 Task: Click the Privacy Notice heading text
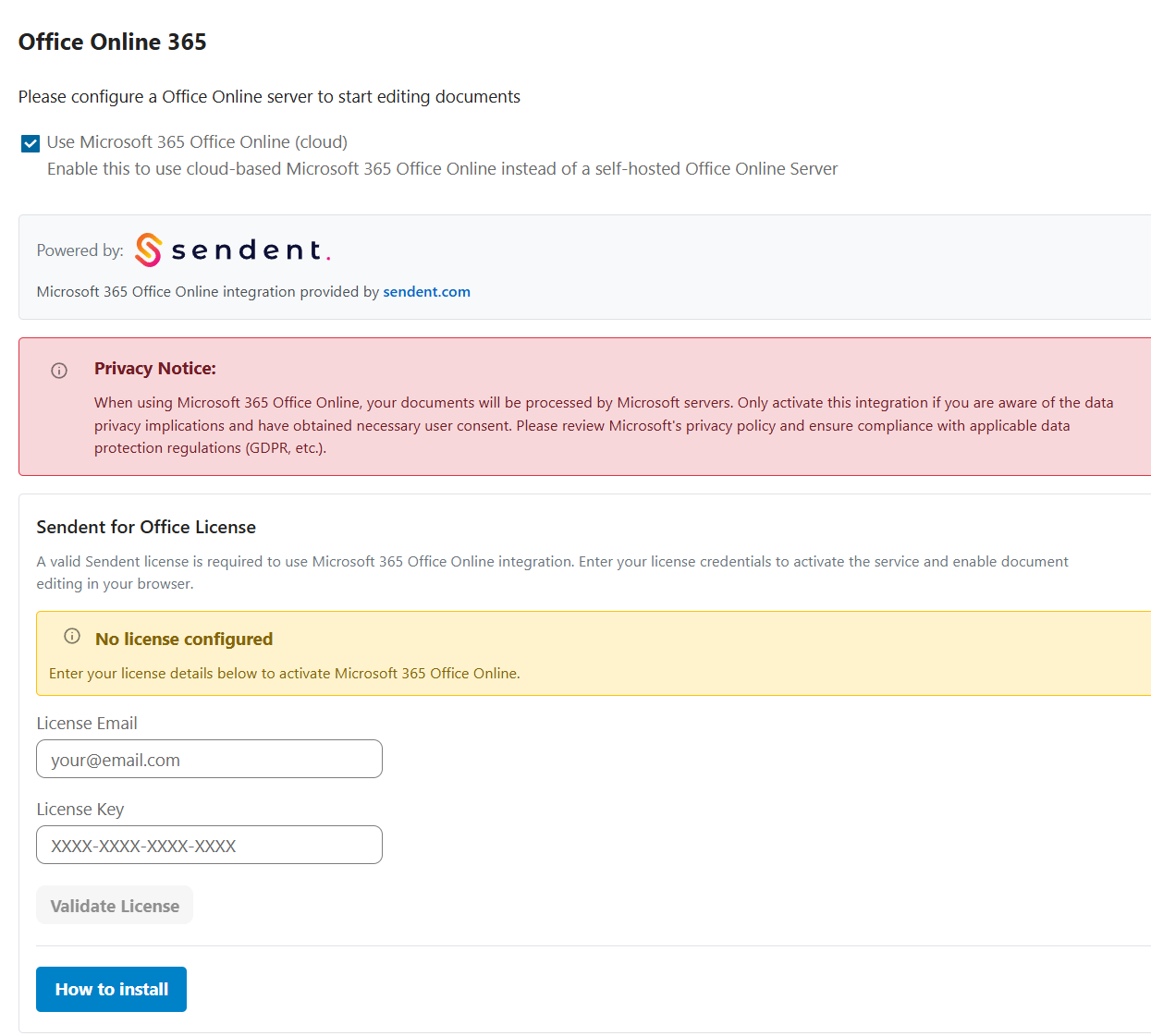click(x=155, y=369)
